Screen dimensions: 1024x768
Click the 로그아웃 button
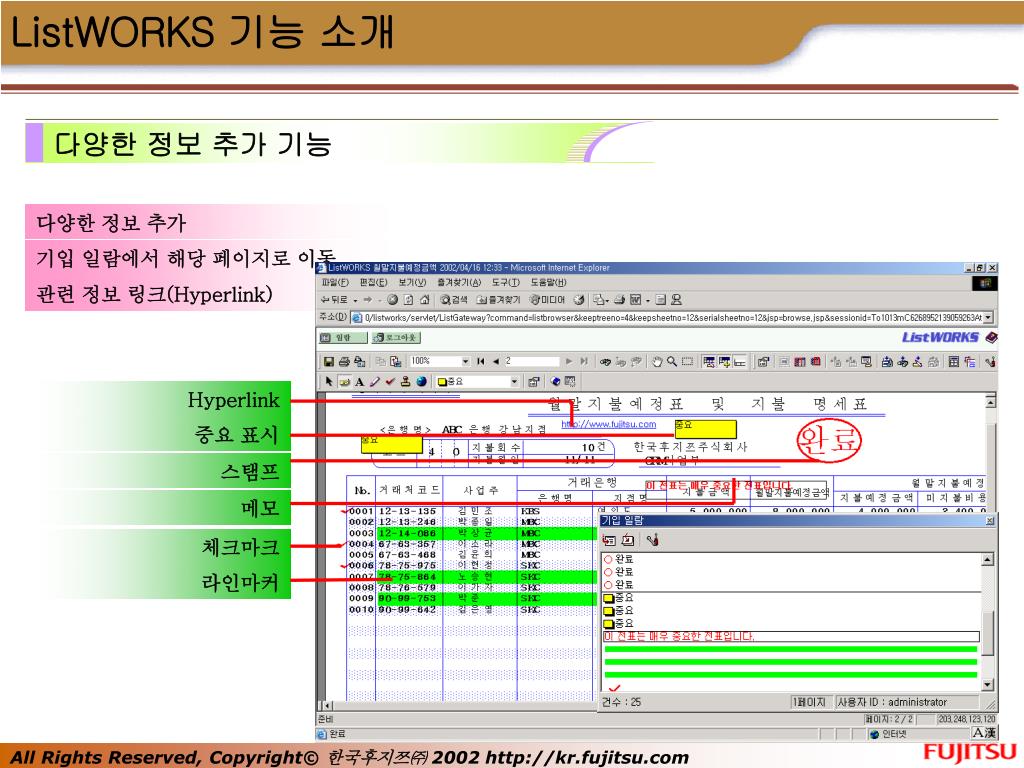396,338
